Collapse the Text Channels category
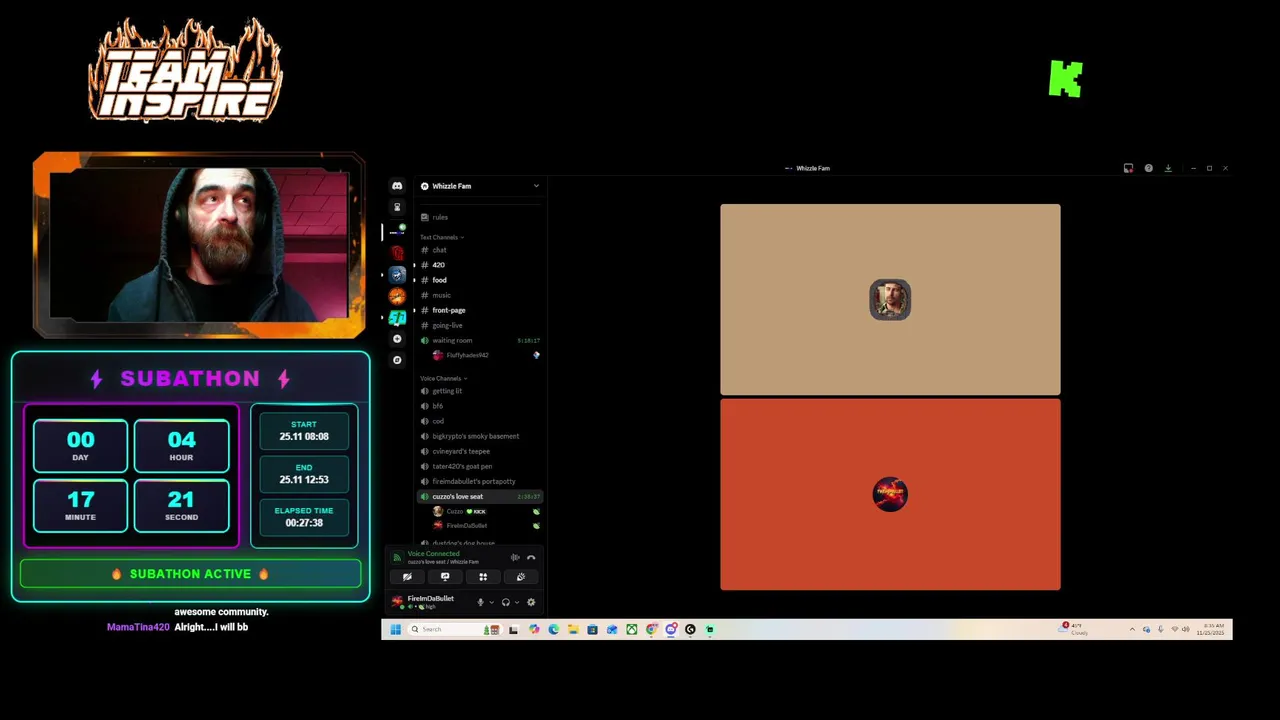 (442, 237)
